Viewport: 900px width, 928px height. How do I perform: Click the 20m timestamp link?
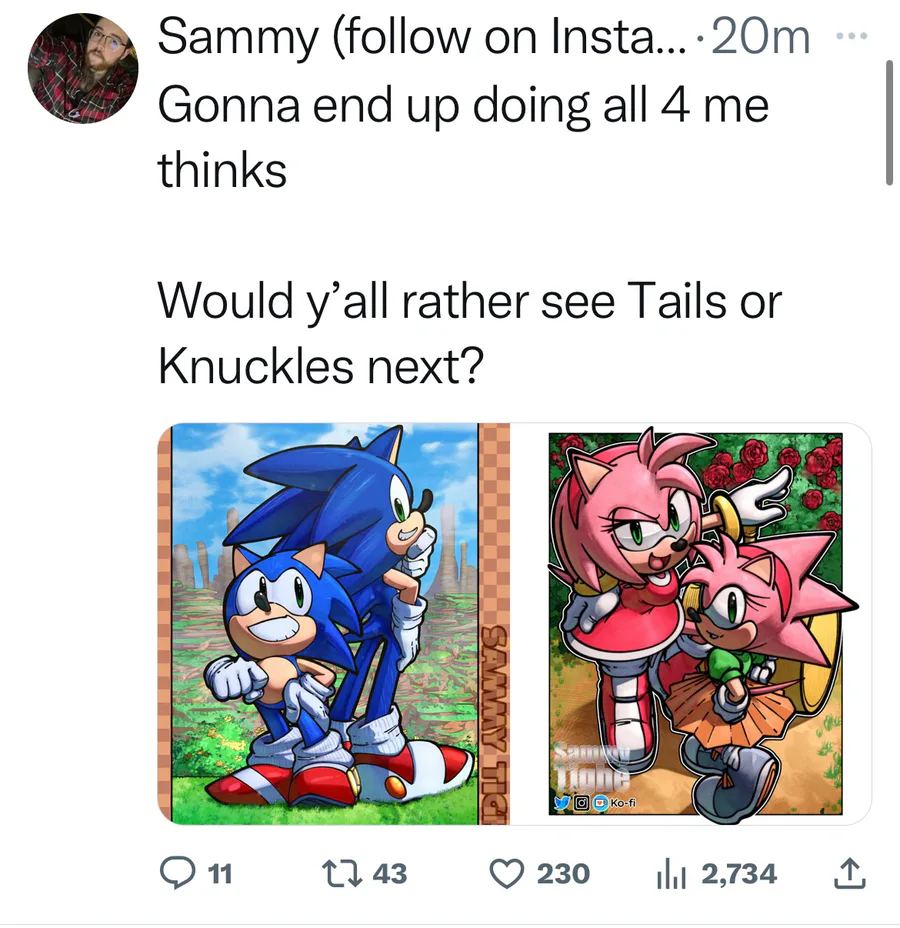coord(760,37)
